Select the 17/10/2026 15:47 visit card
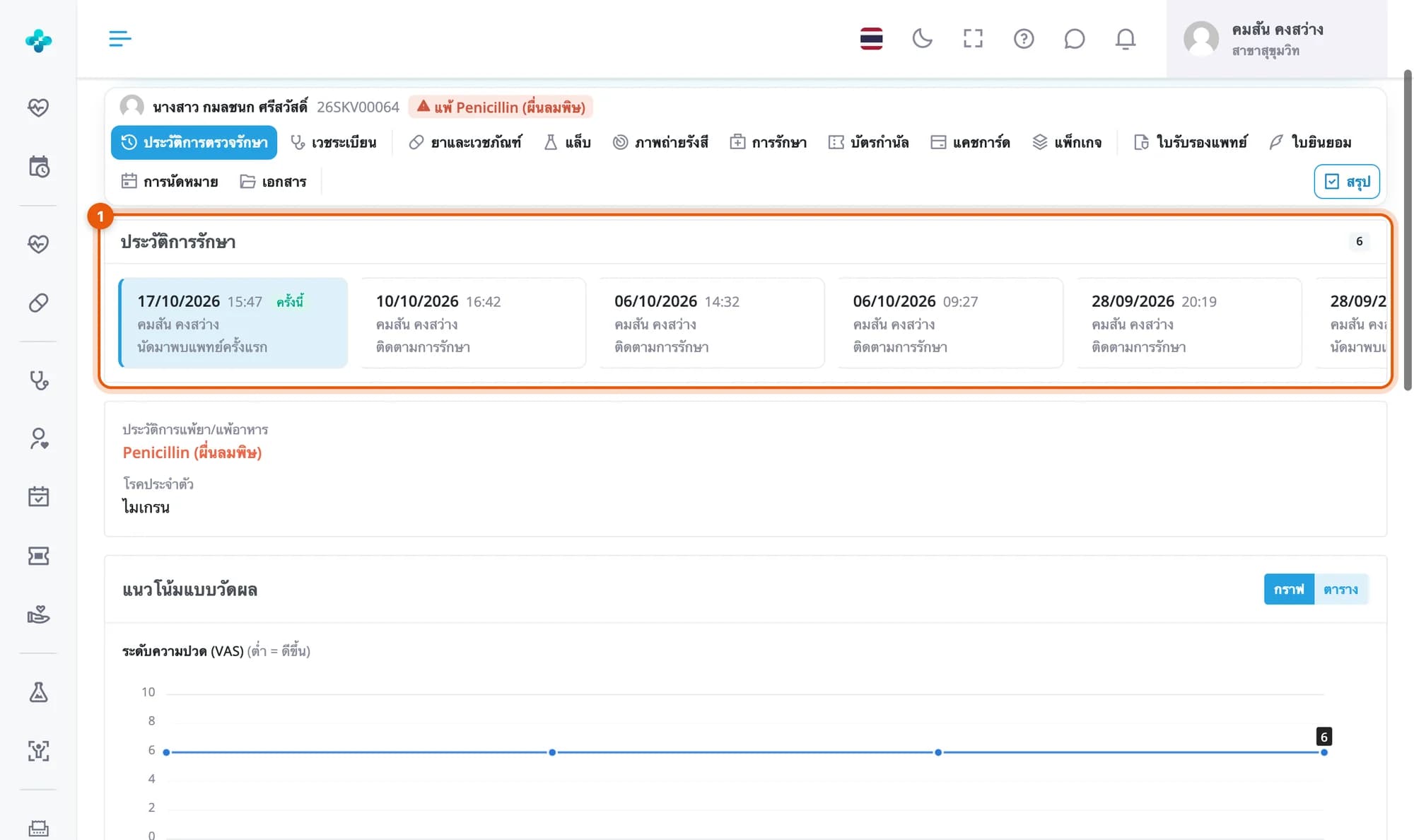Viewport: 1414px width, 840px height. (233, 323)
